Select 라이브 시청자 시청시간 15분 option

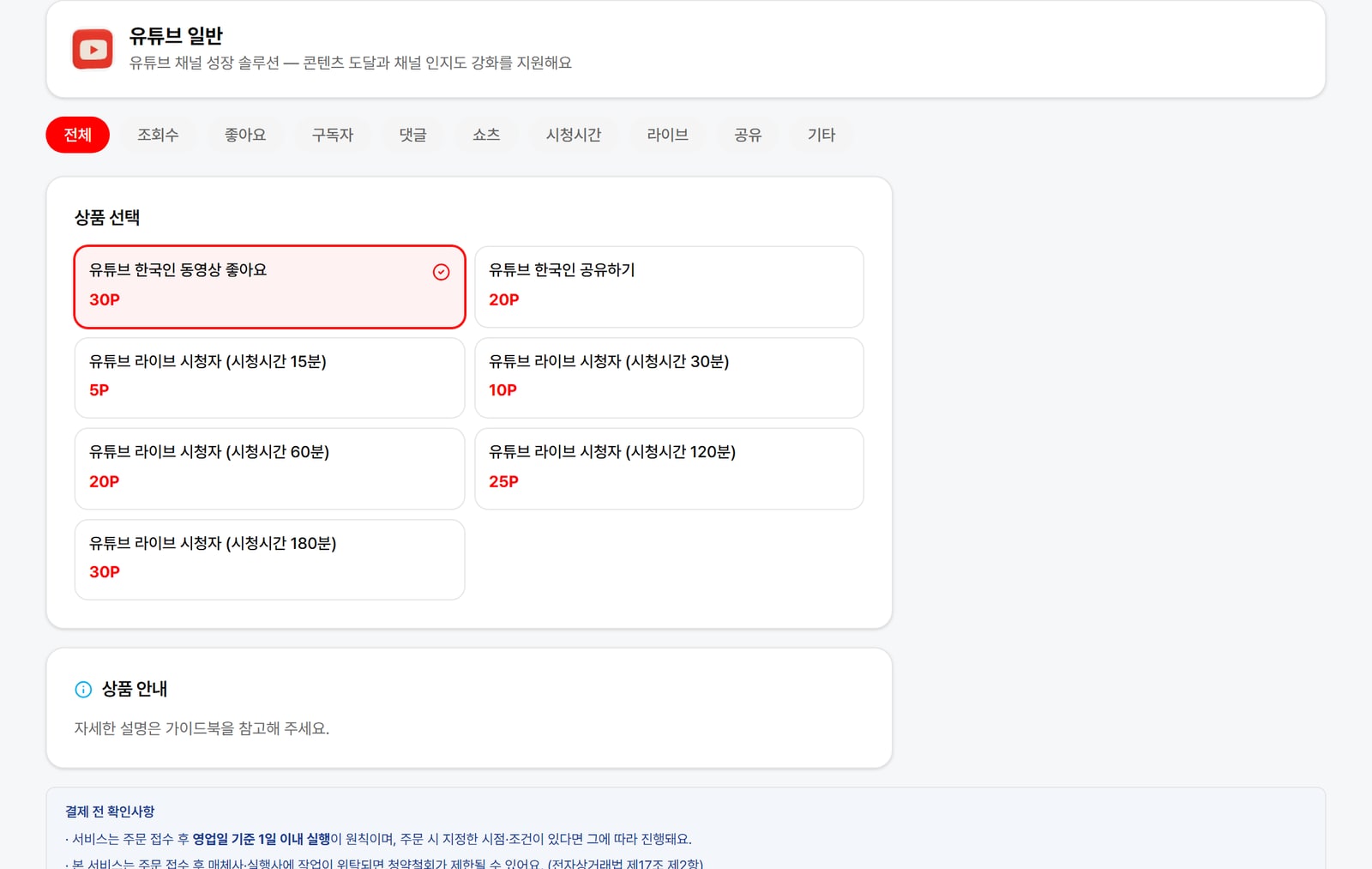coord(269,377)
